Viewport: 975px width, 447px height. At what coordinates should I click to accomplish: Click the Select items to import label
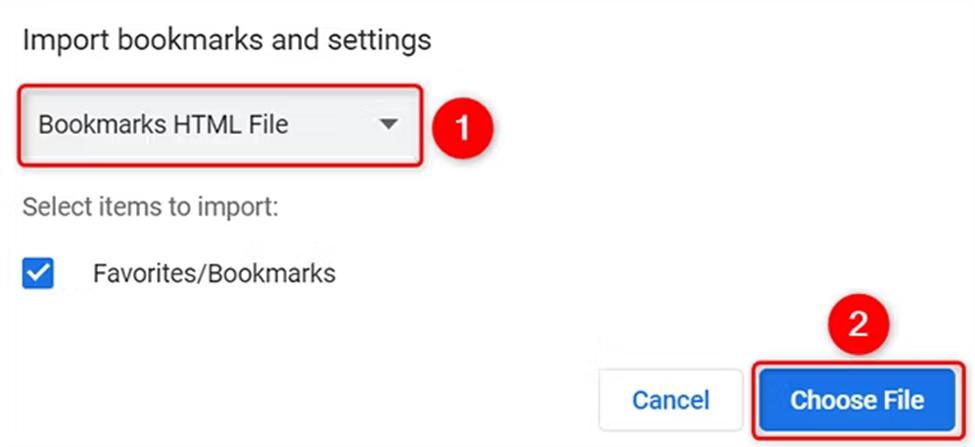tap(150, 208)
